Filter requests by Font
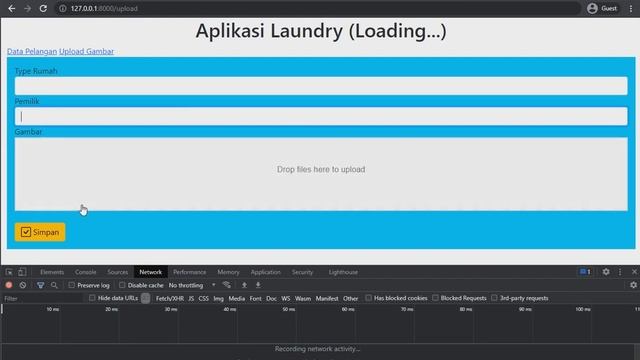 tap(256, 298)
